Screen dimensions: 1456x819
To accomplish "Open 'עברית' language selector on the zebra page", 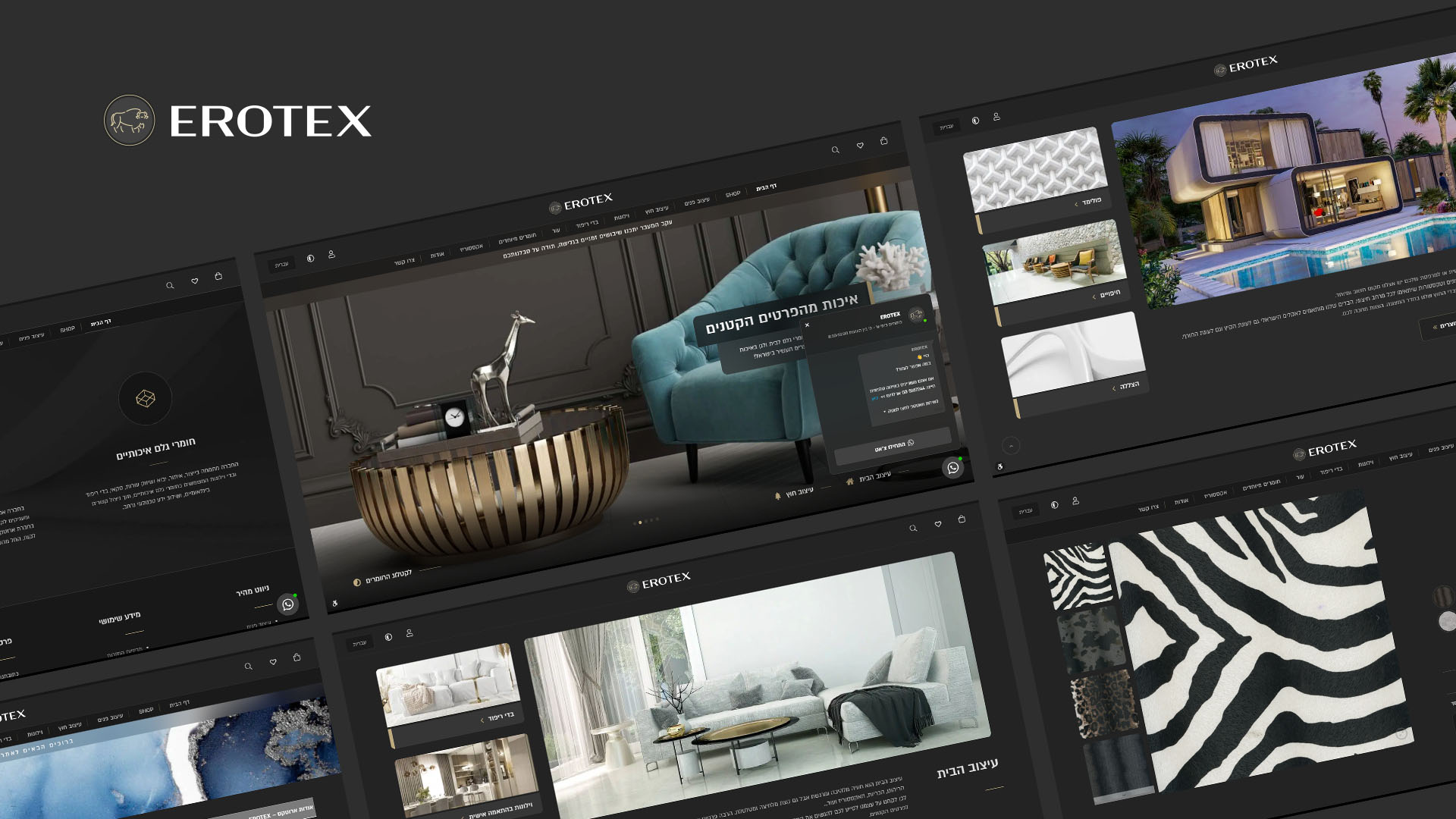I will click(x=1026, y=511).
